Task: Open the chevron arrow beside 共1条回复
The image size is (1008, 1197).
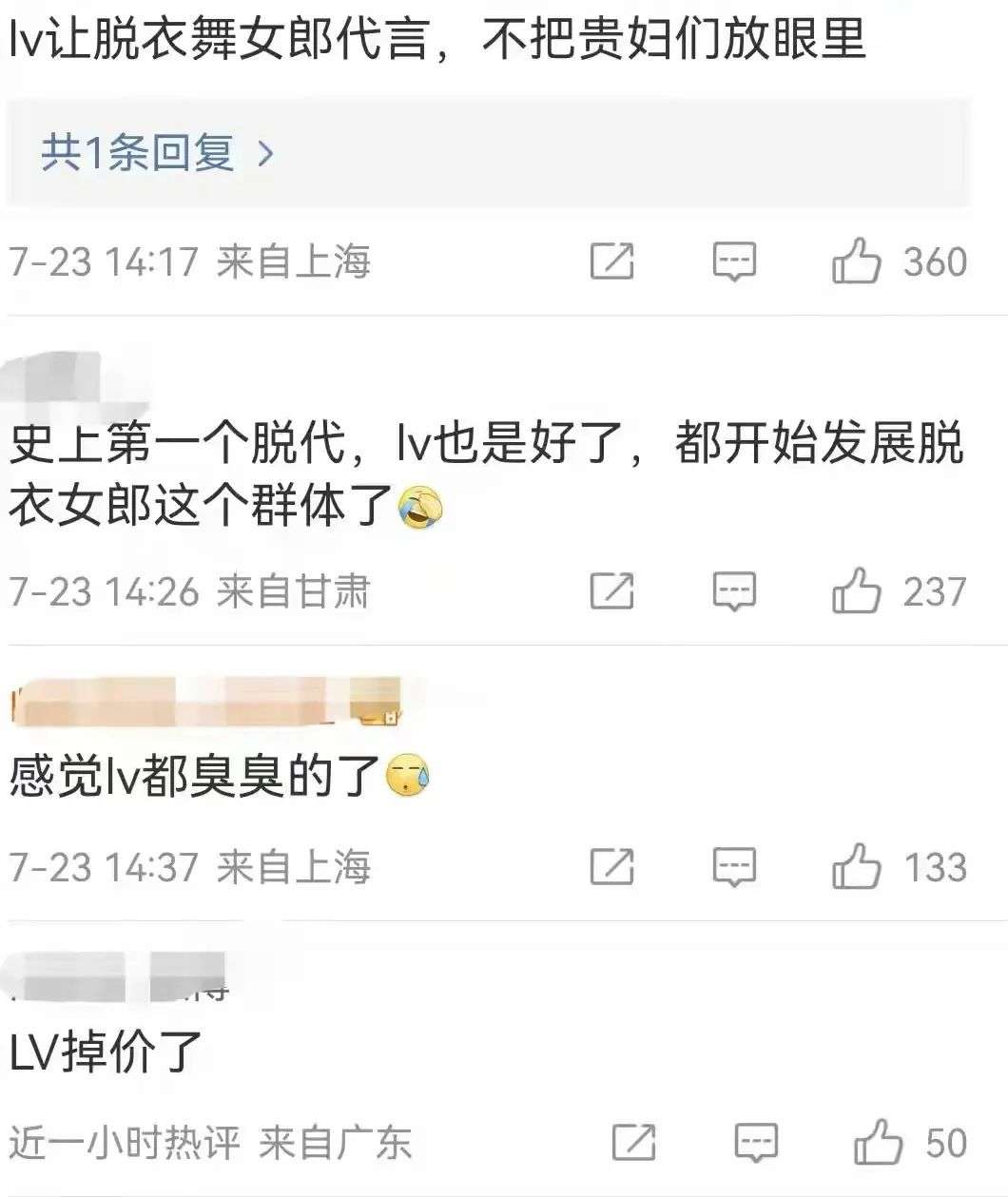Action: (x=265, y=153)
